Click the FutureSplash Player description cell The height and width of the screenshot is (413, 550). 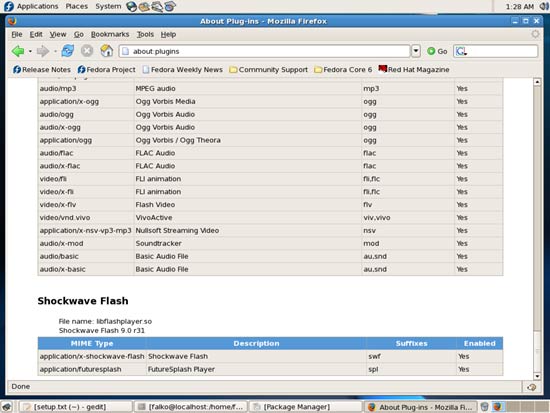pyautogui.click(x=256, y=369)
